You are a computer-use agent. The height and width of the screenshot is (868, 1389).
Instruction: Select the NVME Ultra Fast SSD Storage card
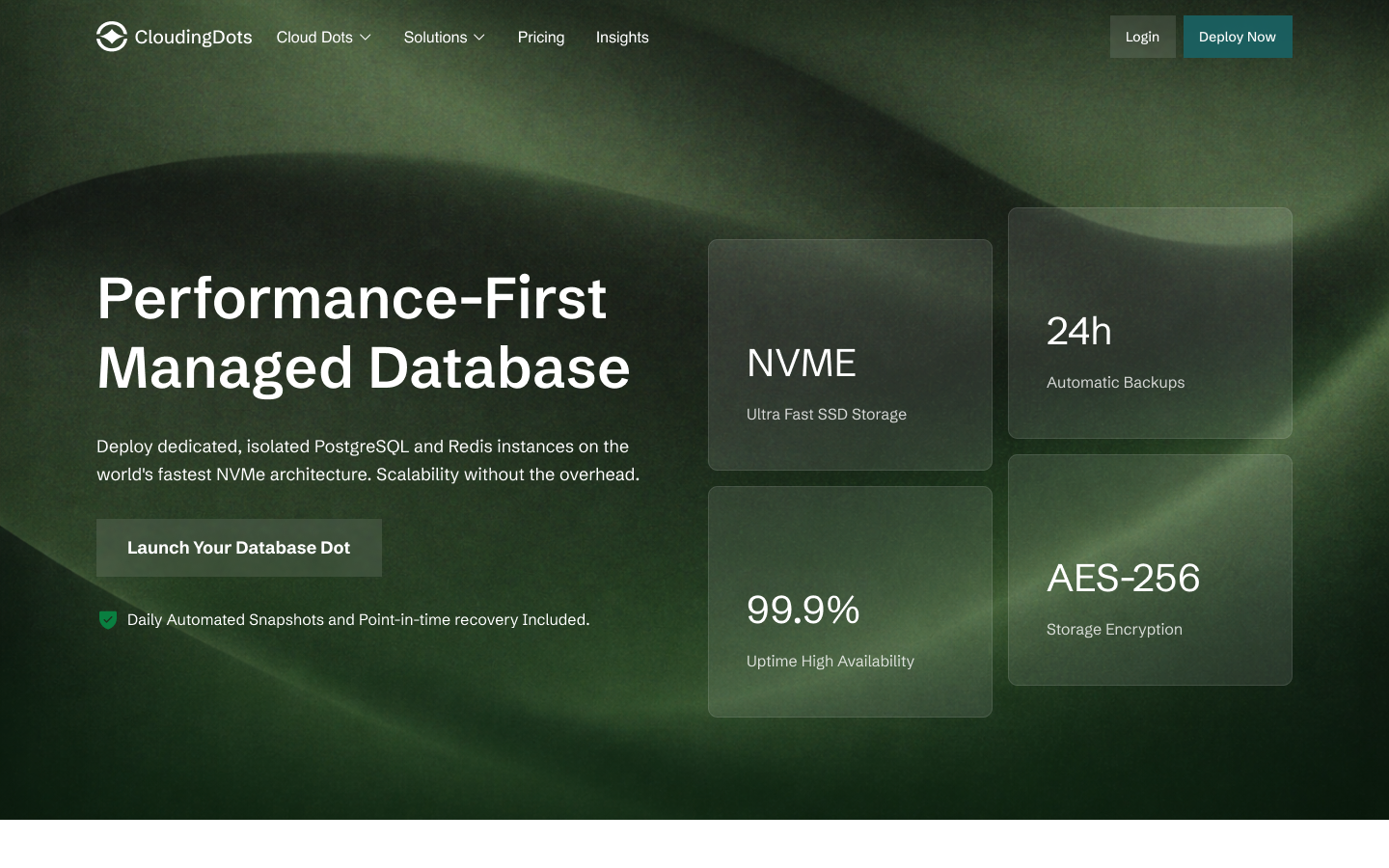tap(850, 355)
